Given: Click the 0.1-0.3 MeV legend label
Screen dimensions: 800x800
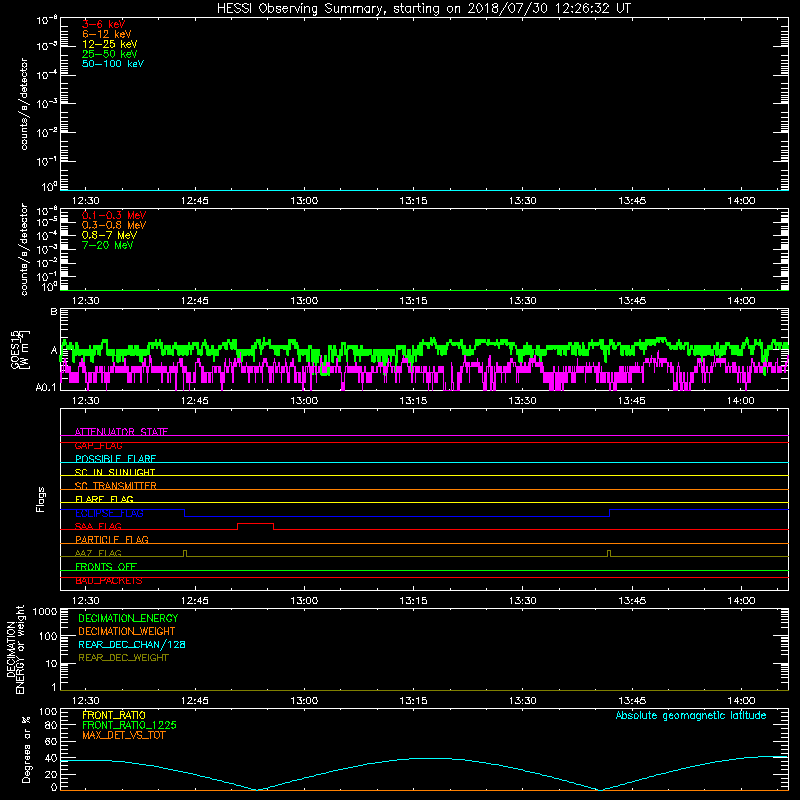Looking at the screenshot, I should (114, 215).
